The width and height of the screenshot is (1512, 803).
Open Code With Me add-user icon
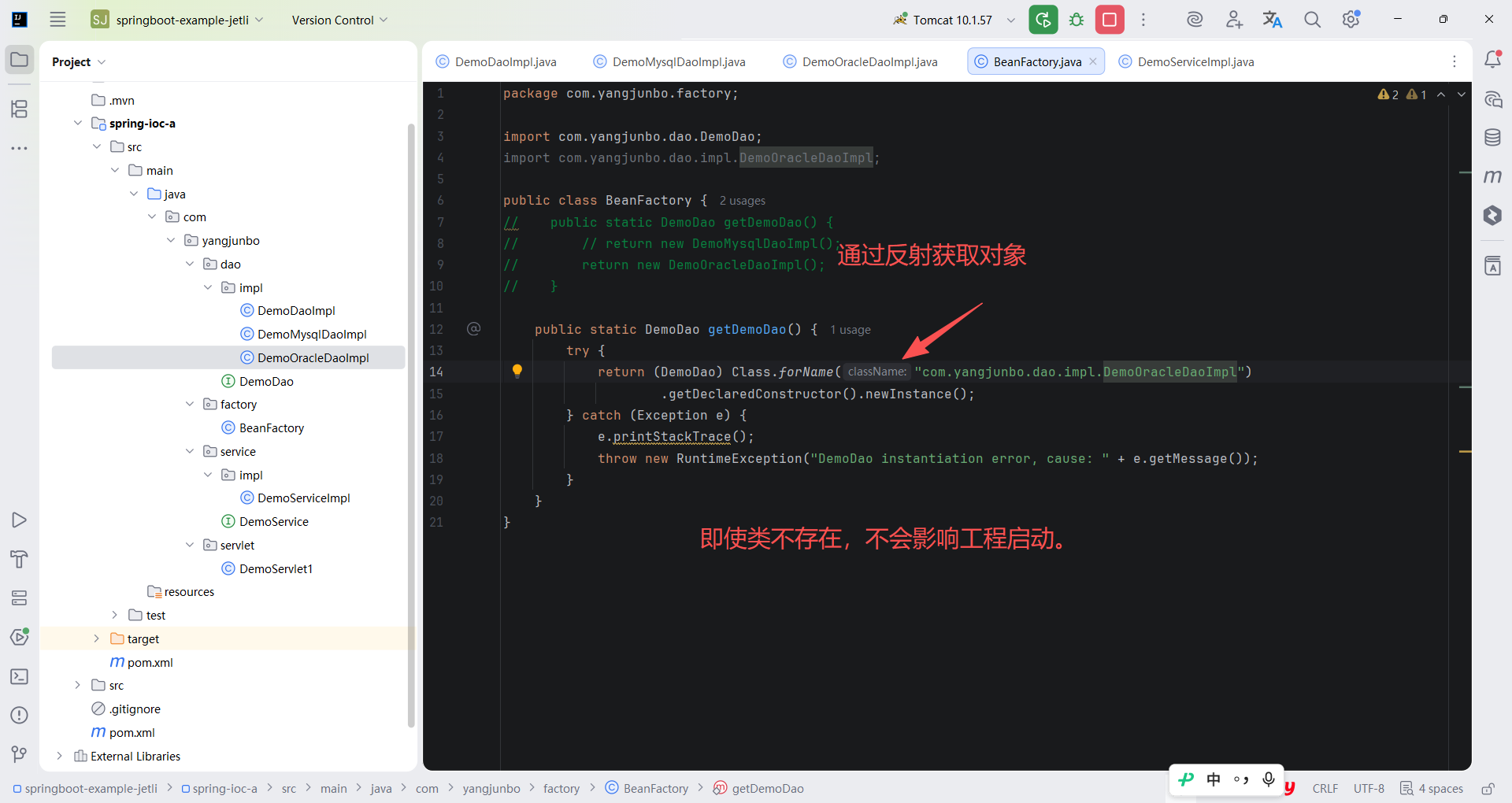1234,20
